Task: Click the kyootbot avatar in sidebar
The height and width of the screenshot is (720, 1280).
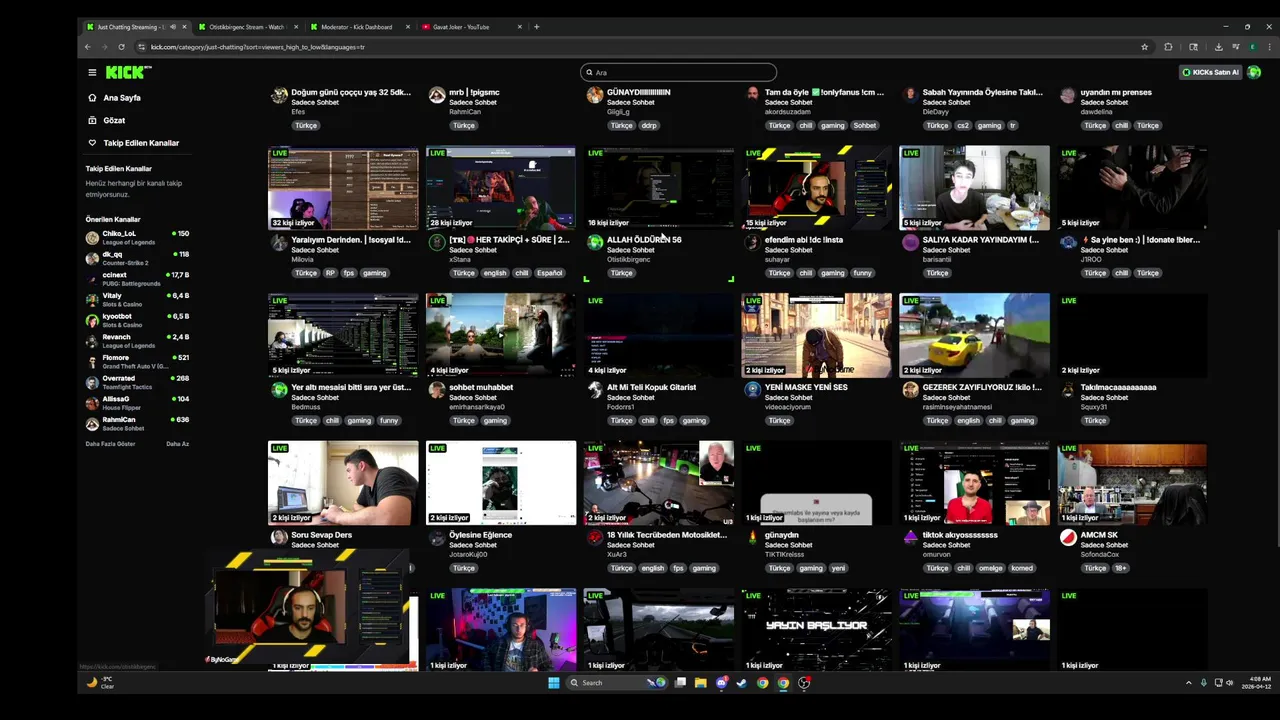Action: click(x=92, y=321)
